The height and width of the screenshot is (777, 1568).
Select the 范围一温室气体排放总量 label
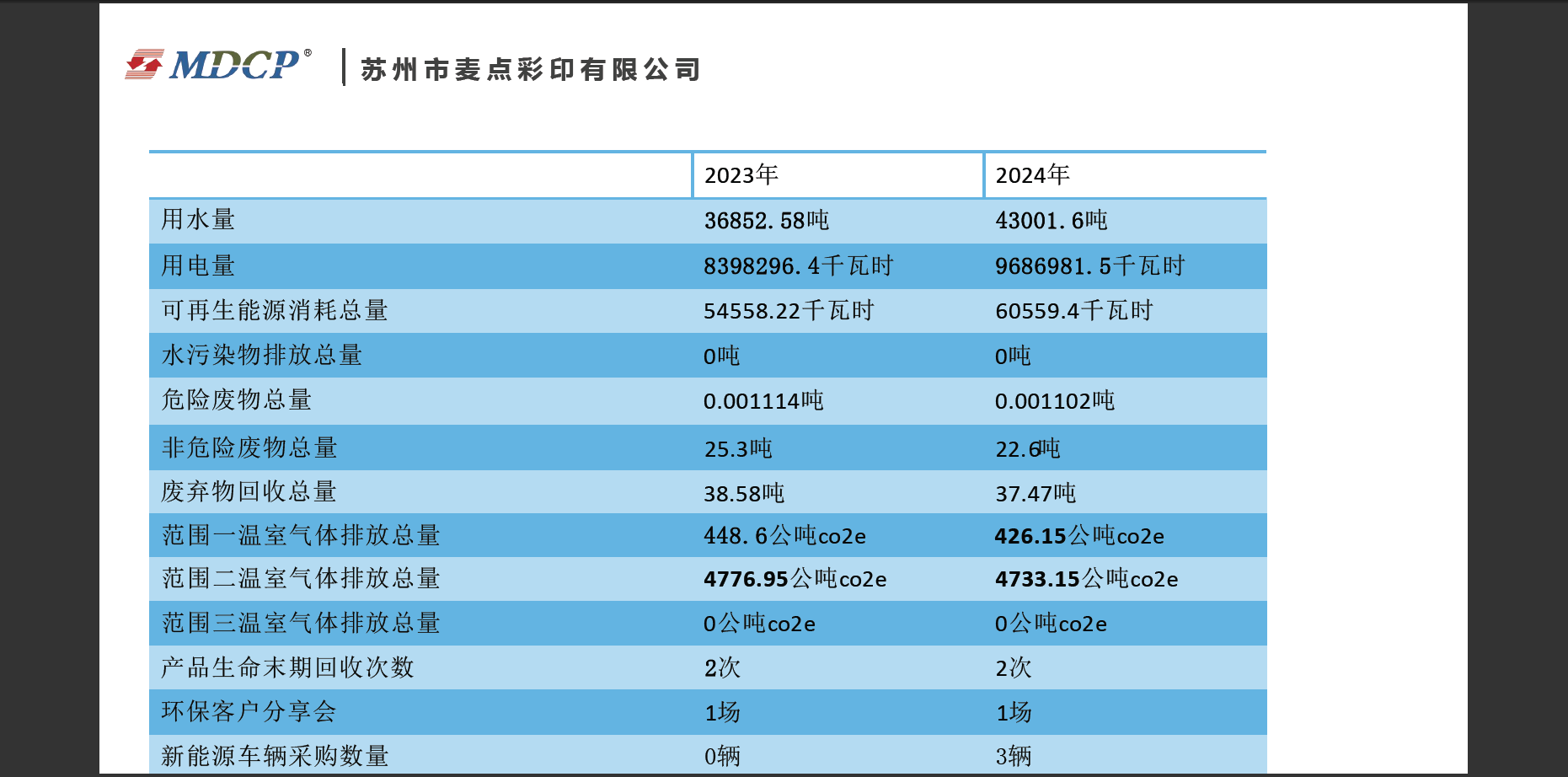click(x=301, y=535)
